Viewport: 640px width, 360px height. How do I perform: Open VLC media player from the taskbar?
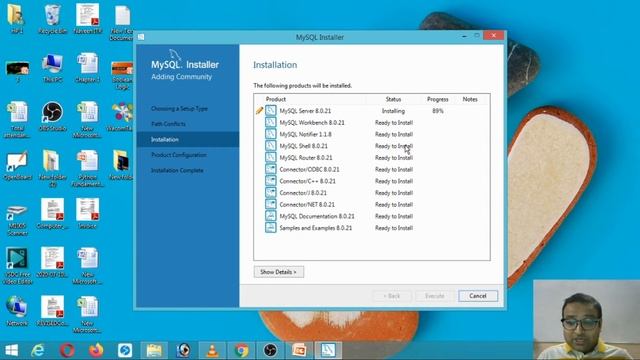coord(212,350)
